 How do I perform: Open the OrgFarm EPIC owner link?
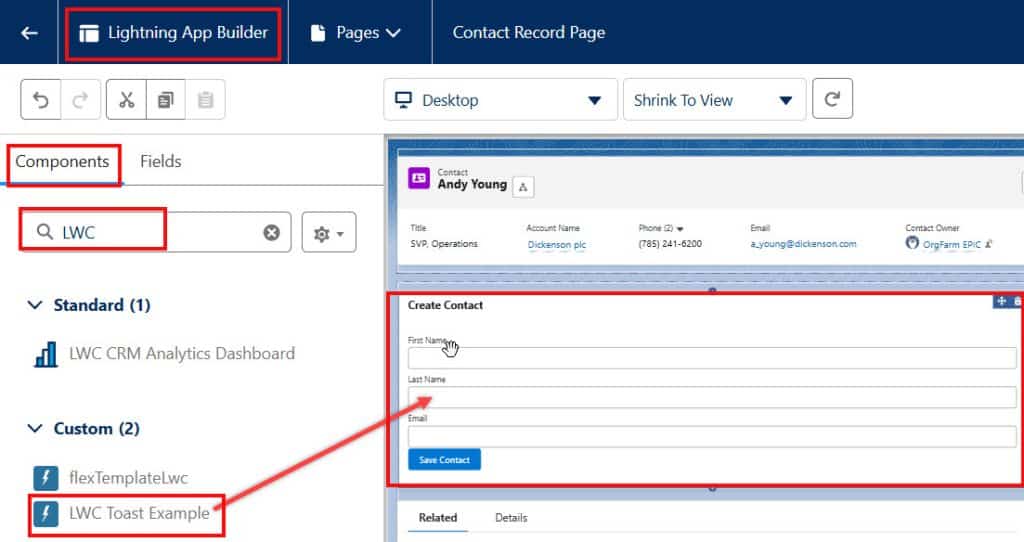(952, 245)
